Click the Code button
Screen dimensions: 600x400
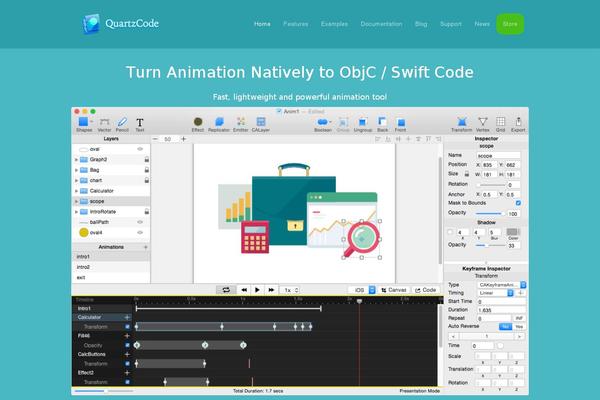tap(426, 290)
